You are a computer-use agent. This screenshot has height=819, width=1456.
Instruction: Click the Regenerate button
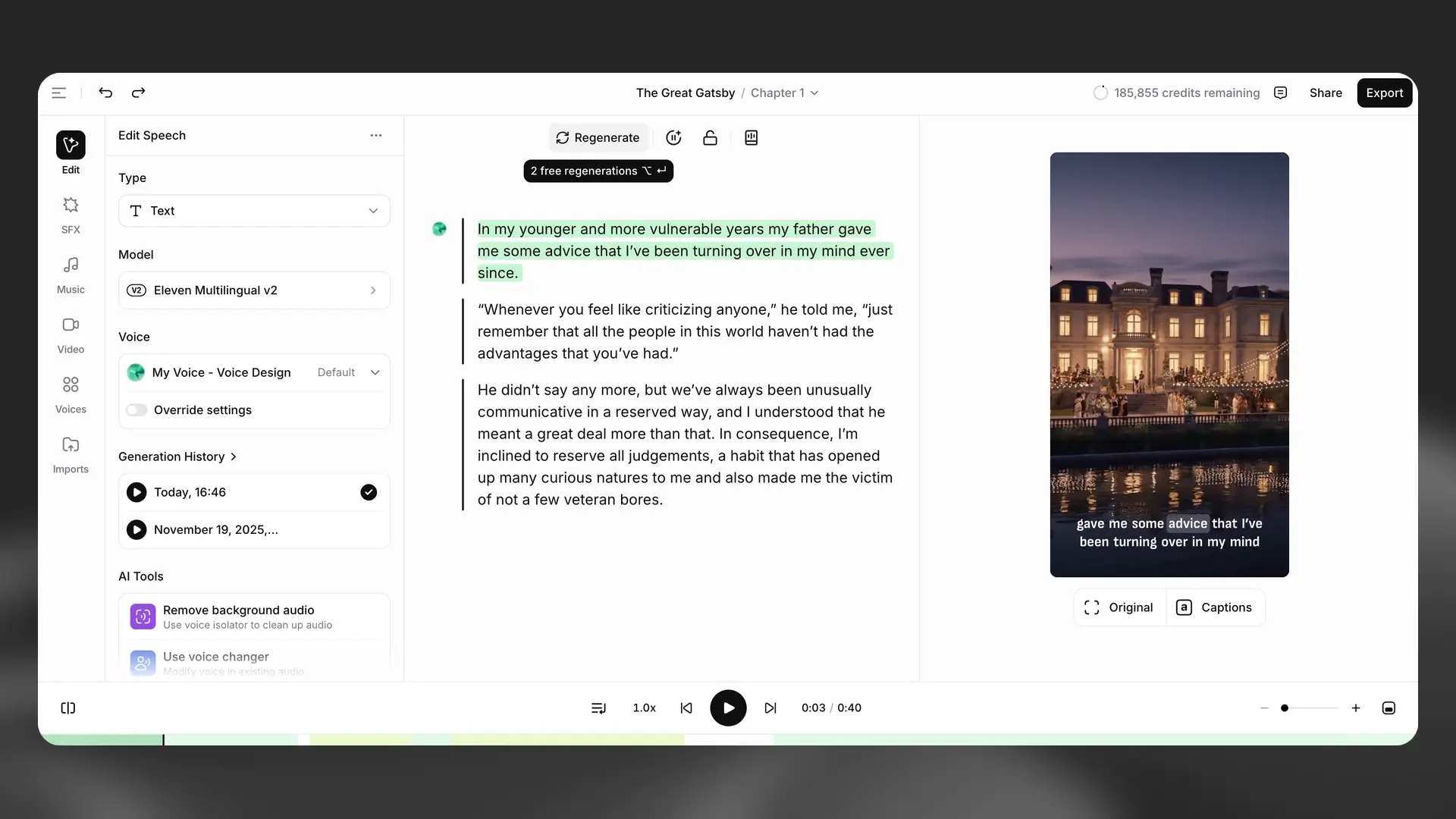598,138
